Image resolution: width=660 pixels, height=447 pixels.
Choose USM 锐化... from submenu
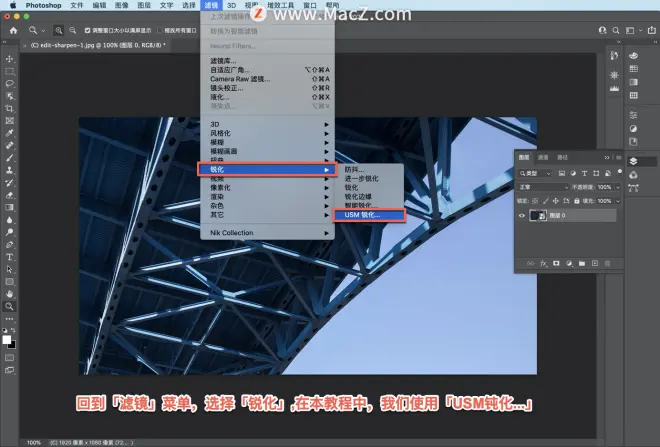coord(370,215)
